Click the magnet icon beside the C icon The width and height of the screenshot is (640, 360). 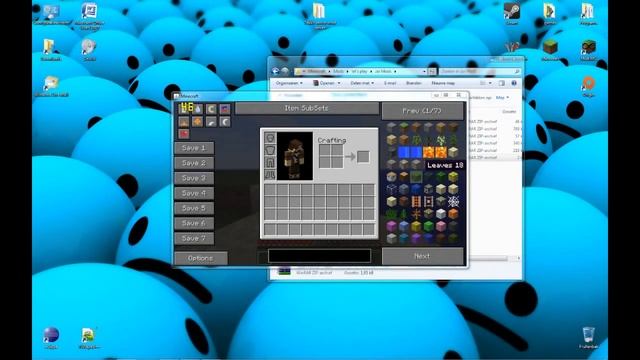[x=225, y=109]
